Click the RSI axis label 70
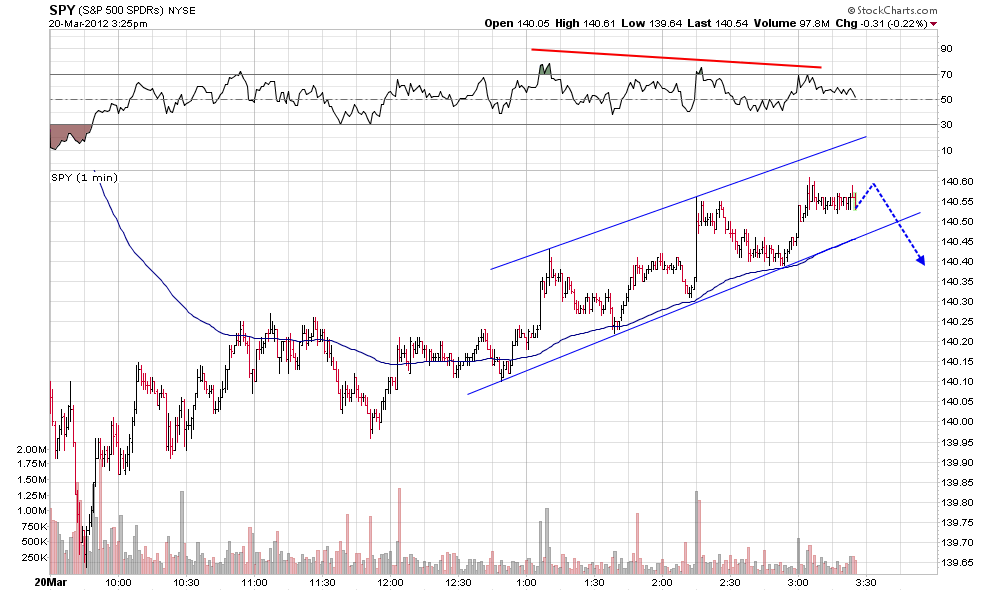Image resolution: width=990 pixels, height=591 pixels. pos(946,75)
